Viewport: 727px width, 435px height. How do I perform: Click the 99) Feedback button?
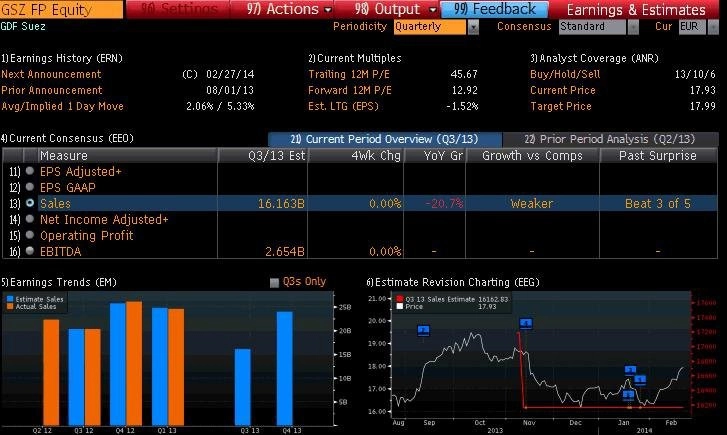point(494,9)
